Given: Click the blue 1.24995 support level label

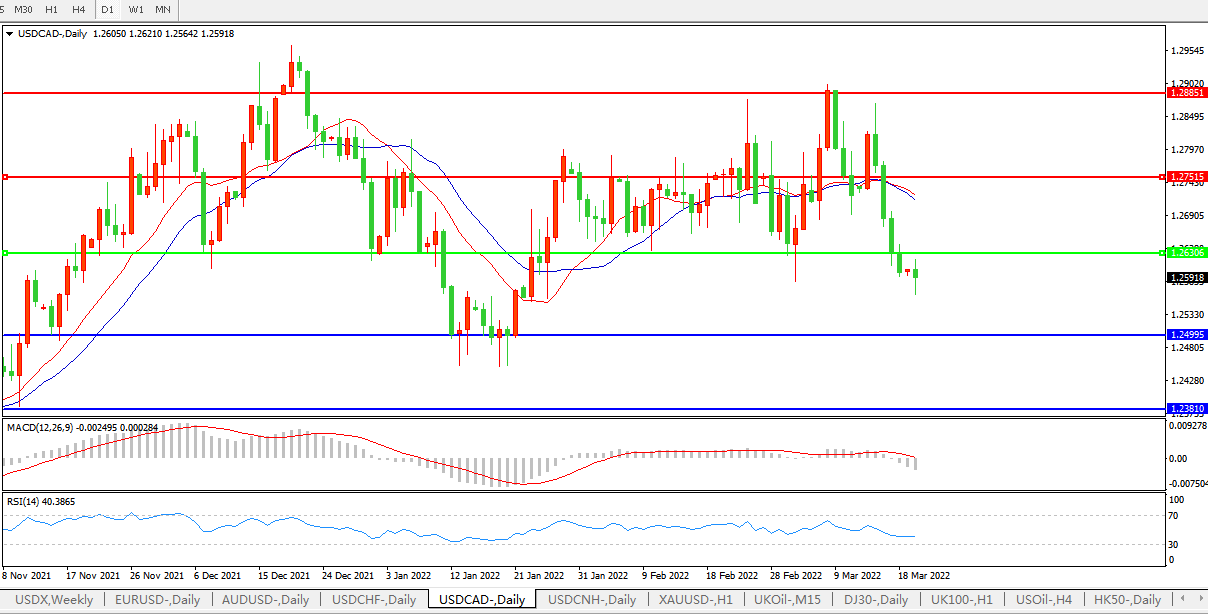Looking at the screenshot, I should point(1187,335).
